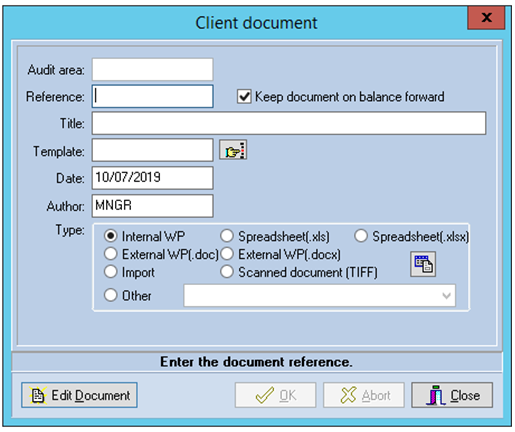This screenshot has width=515, height=432.
Task: Open the Other type dropdown list
Action: click(x=446, y=296)
